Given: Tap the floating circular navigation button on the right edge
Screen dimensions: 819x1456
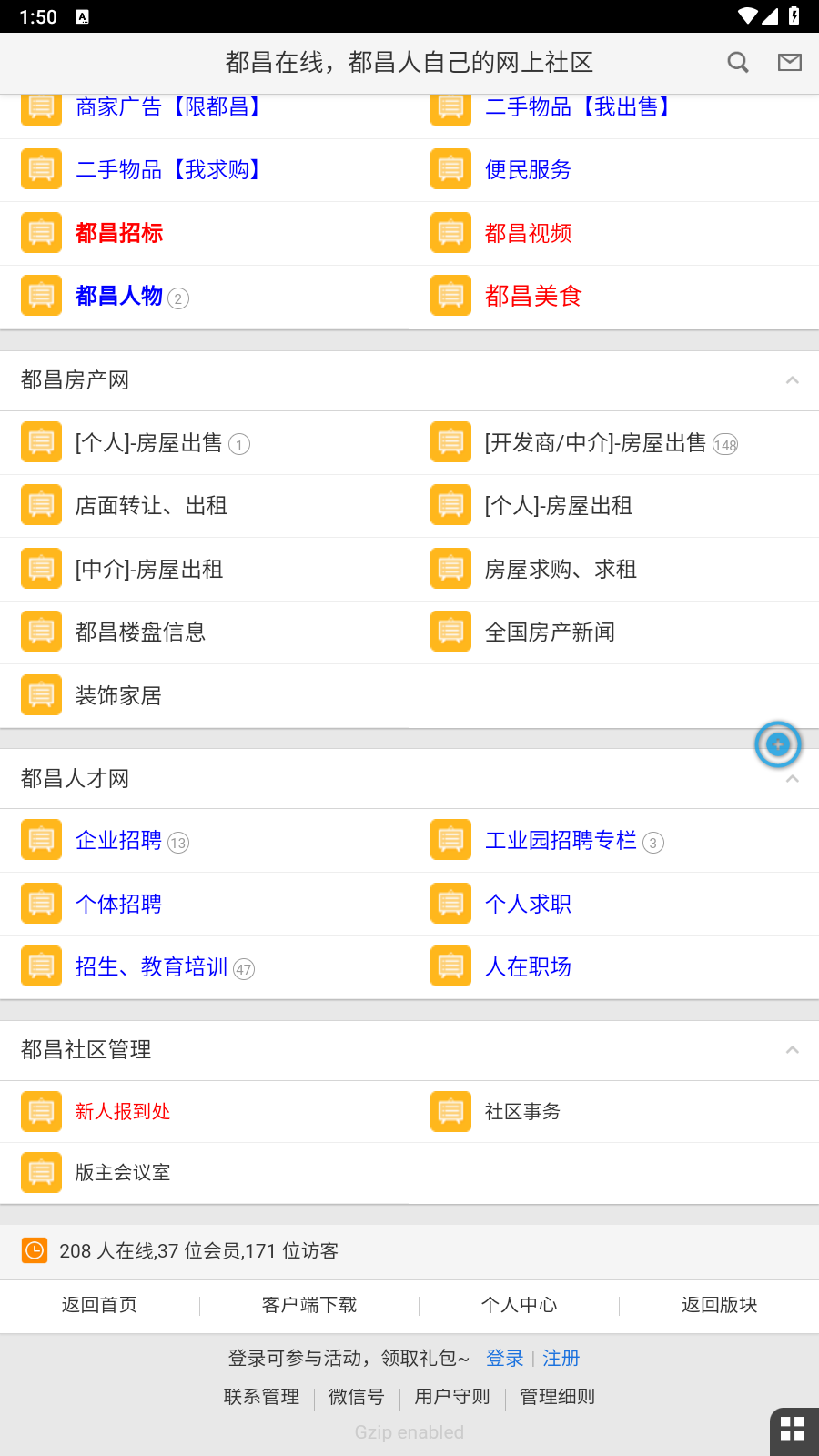Looking at the screenshot, I should tap(778, 744).
